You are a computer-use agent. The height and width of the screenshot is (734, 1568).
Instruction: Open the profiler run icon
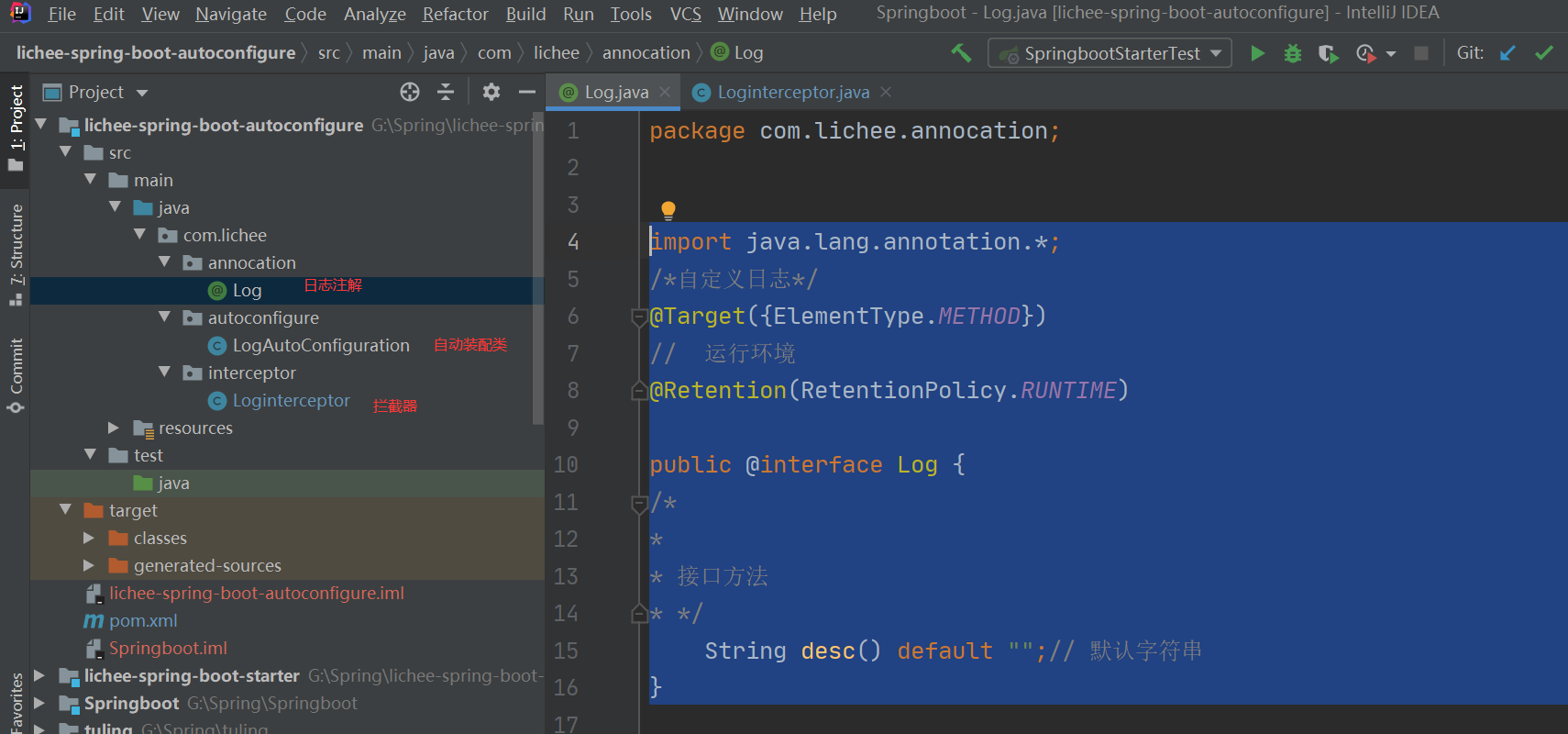[1365, 53]
